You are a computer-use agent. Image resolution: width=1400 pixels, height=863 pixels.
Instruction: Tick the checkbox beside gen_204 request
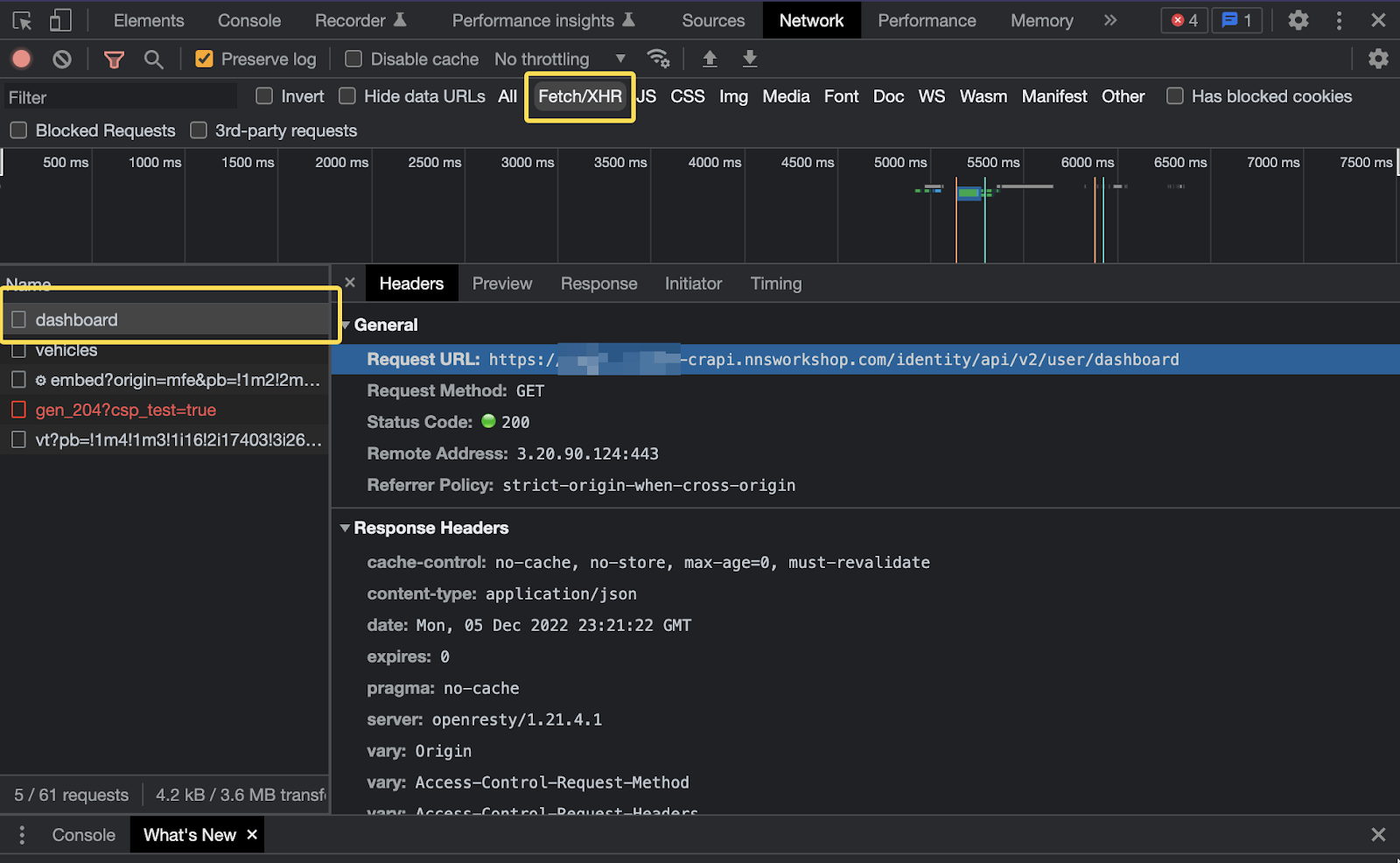click(18, 410)
